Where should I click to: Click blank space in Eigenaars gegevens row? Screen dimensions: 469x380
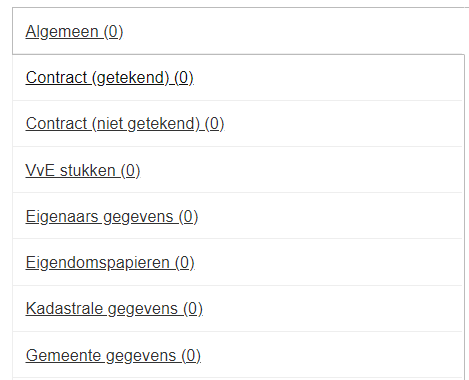tap(330, 216)
